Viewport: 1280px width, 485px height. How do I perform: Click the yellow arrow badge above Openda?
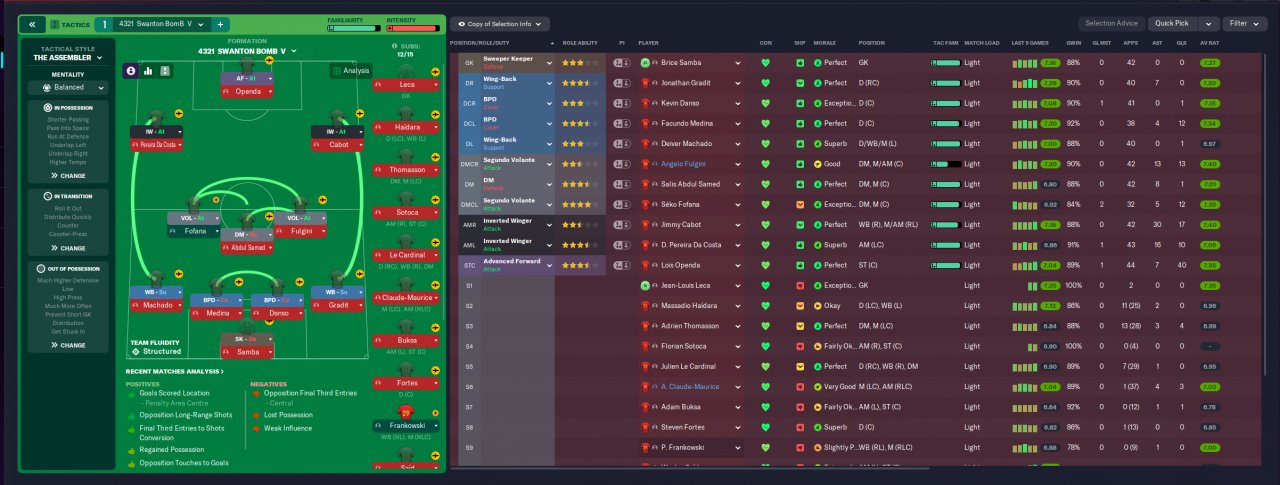[x=270, y=60]
